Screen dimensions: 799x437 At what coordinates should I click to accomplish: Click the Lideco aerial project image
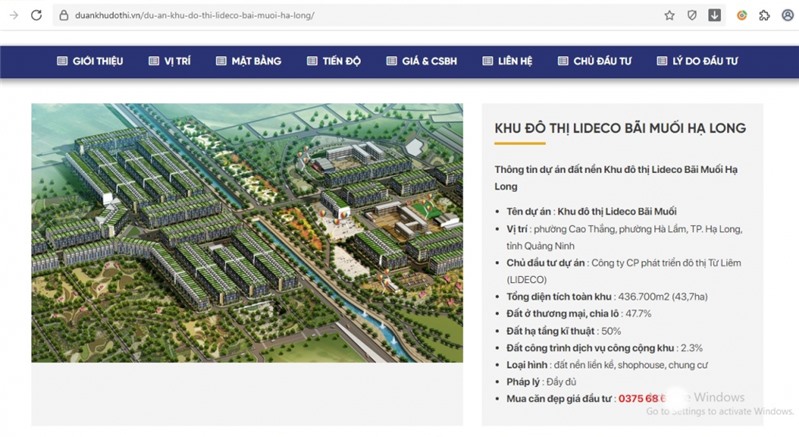point(247,233)
